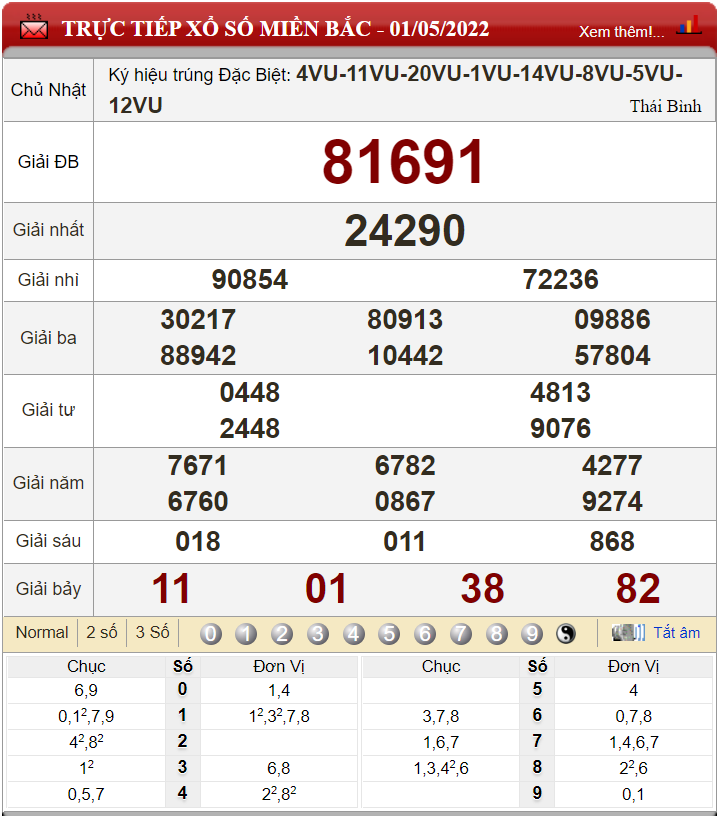721x816 pixels.
Task: Click the Thái Bình province link
Action: pyautogui.click(x=665, y=106)
